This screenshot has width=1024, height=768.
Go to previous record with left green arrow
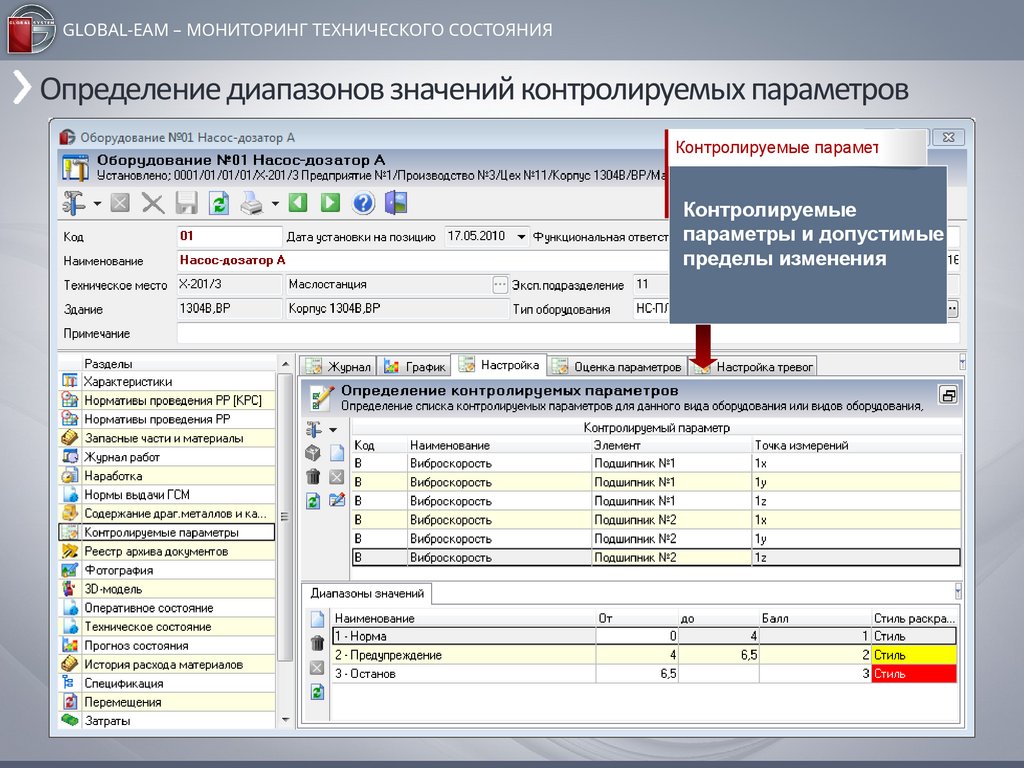(297, 204)
